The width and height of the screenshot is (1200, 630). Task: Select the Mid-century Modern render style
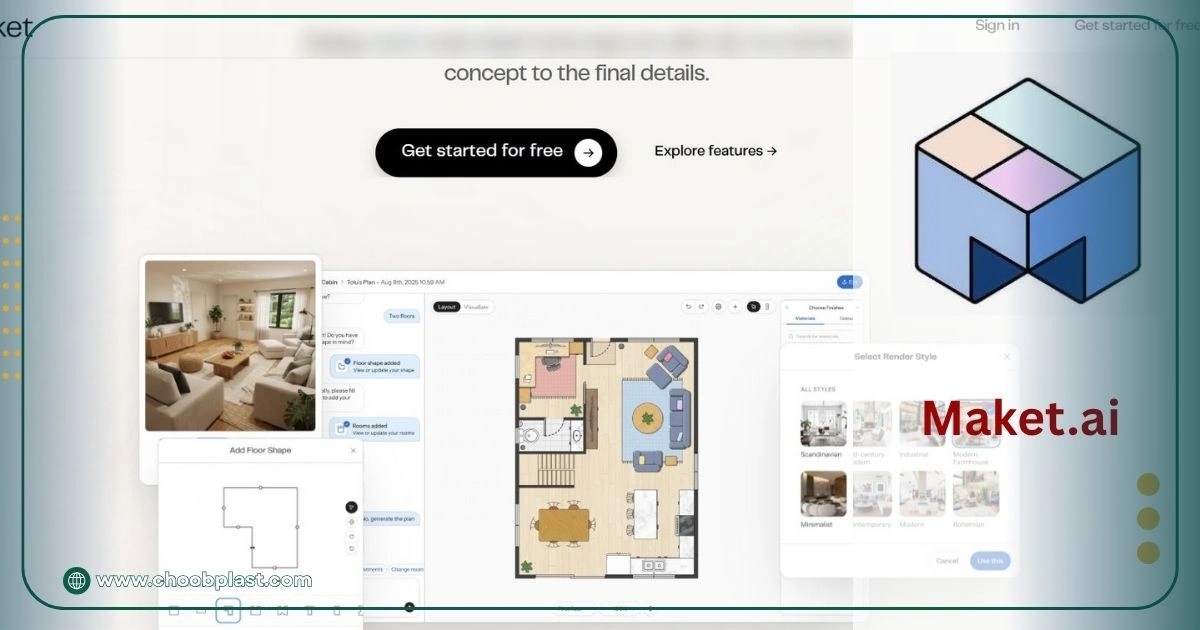pyautogui.click(x=872, y=424)
